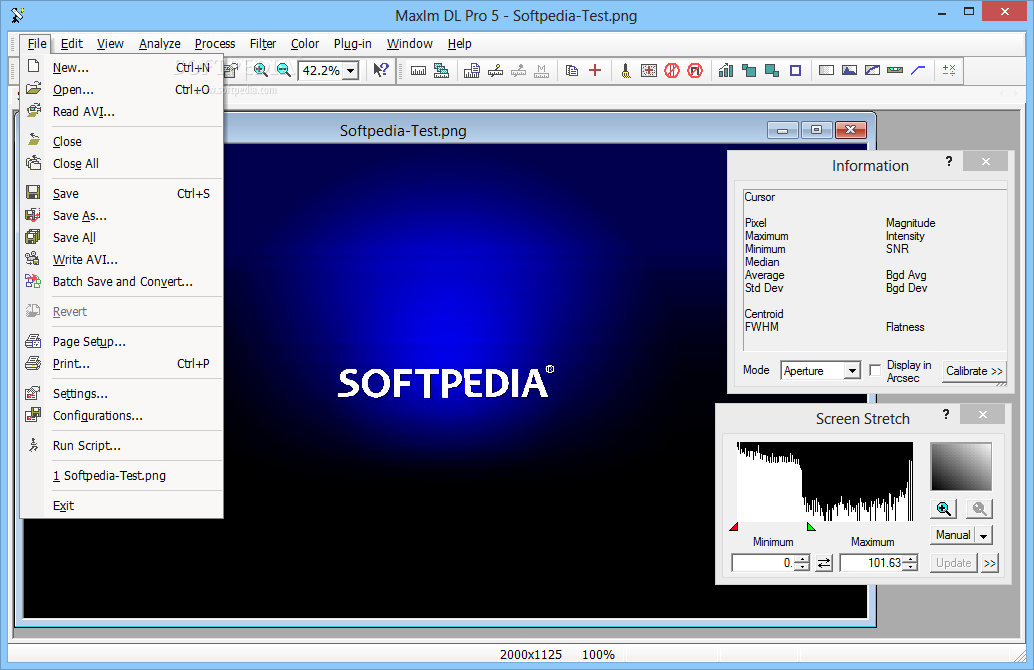Click the context help arrow-question icon
Viewport: 1034px width, 670px height.
point(380,70)
